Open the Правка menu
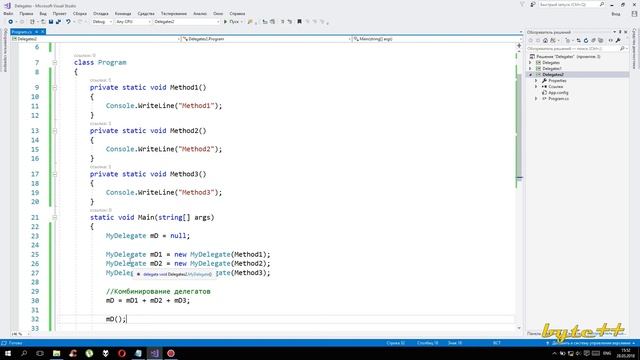 point(26,13)
